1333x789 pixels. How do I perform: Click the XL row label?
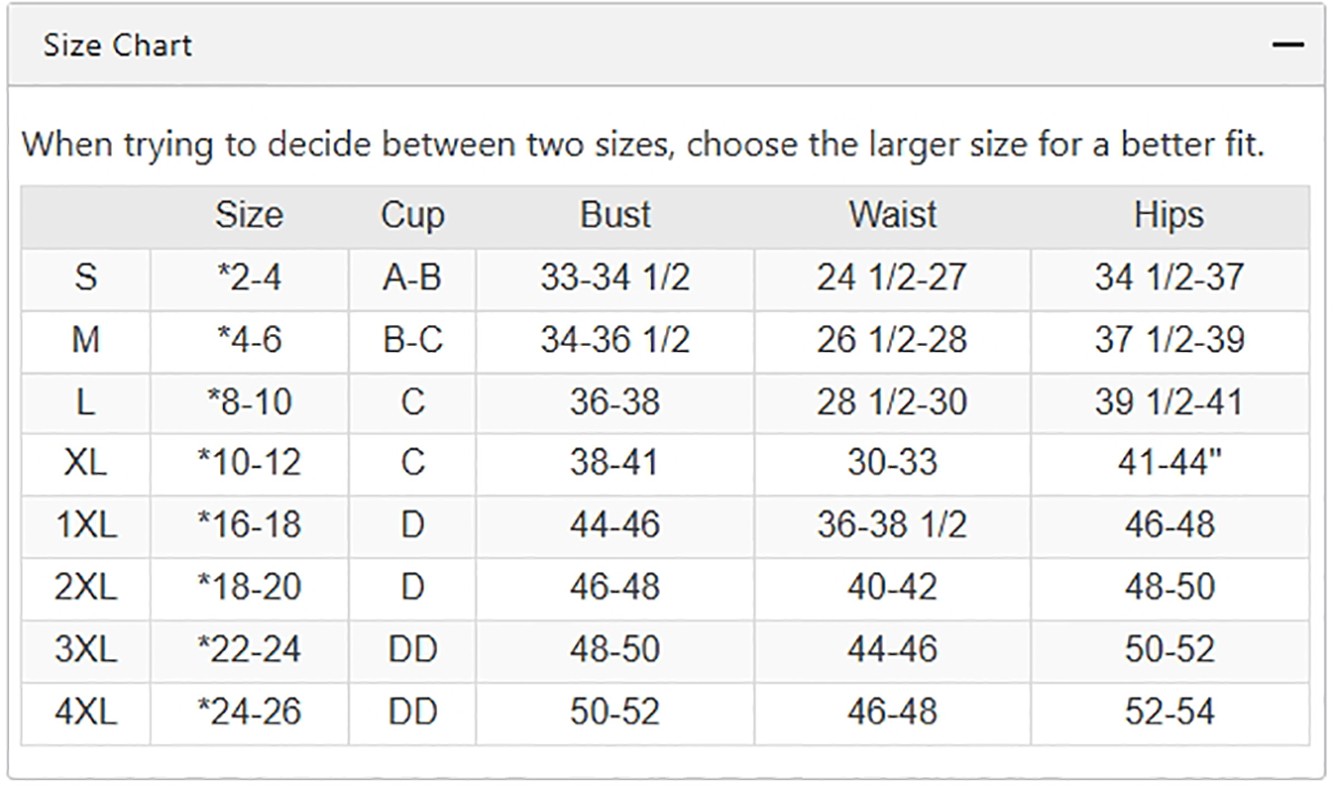[x=85, y=463]
